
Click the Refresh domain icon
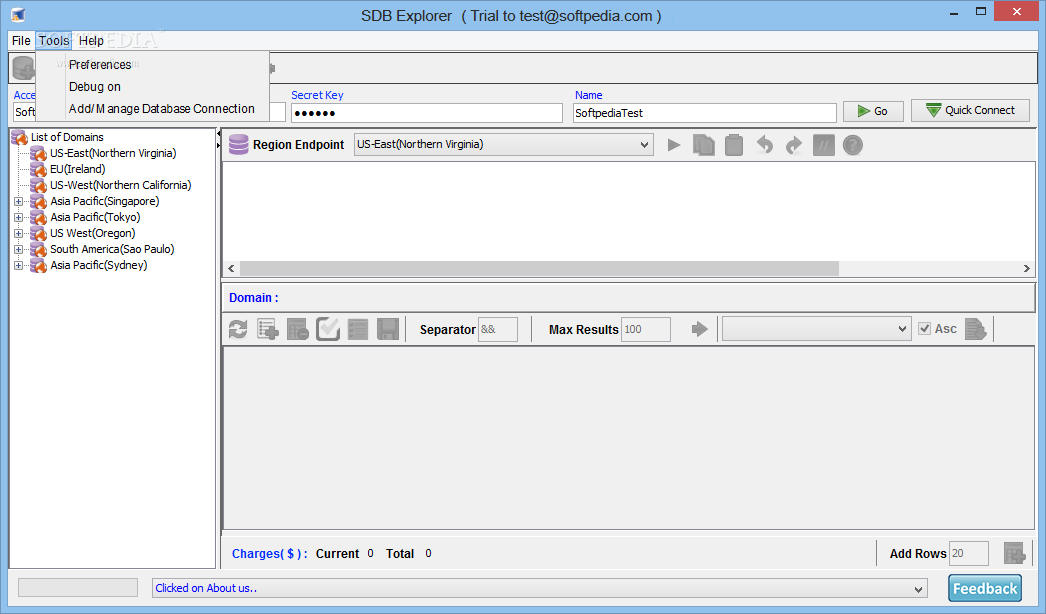point(238,329)
